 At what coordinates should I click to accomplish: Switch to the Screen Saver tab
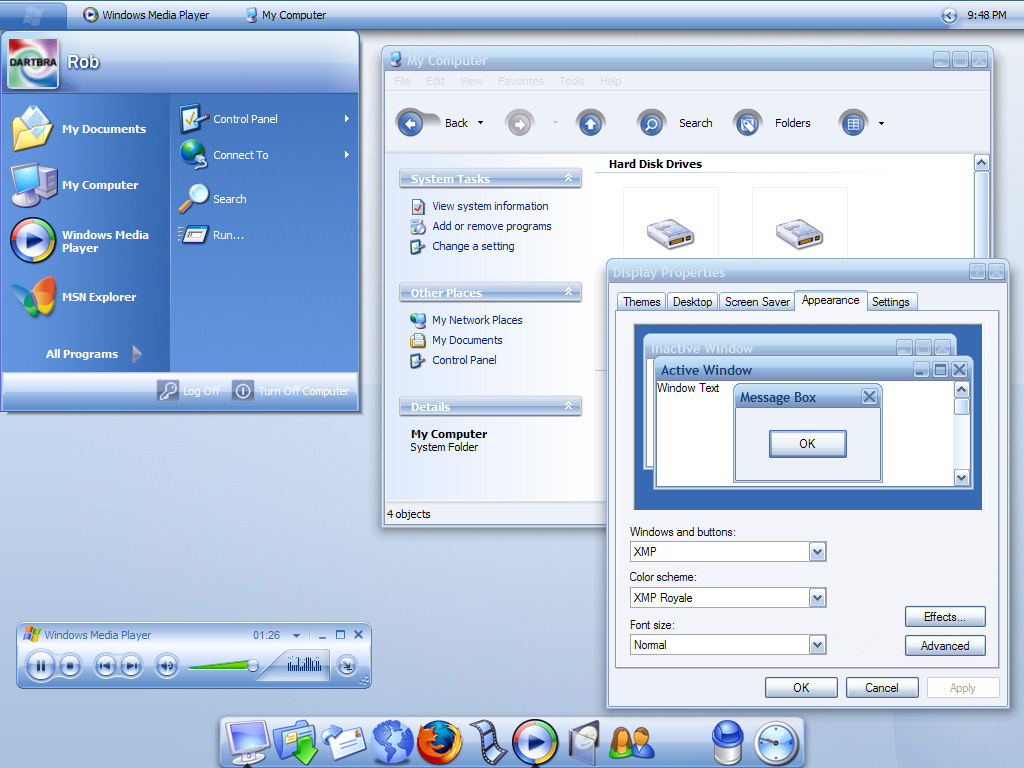(x=757, y=302)
